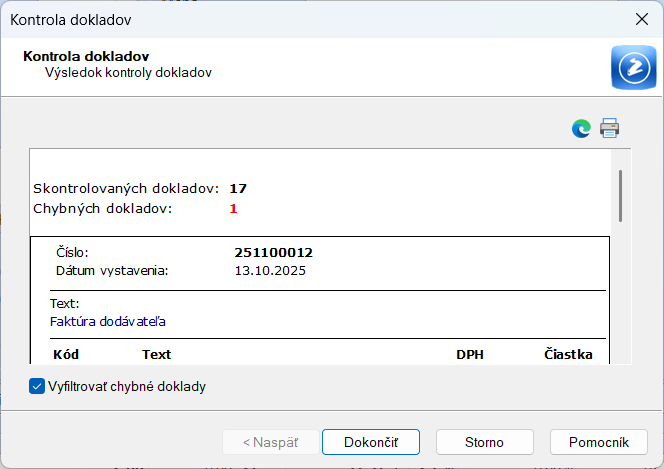Open the Faktúra dodávateľa link
The image size is (664, 469).
108,322
